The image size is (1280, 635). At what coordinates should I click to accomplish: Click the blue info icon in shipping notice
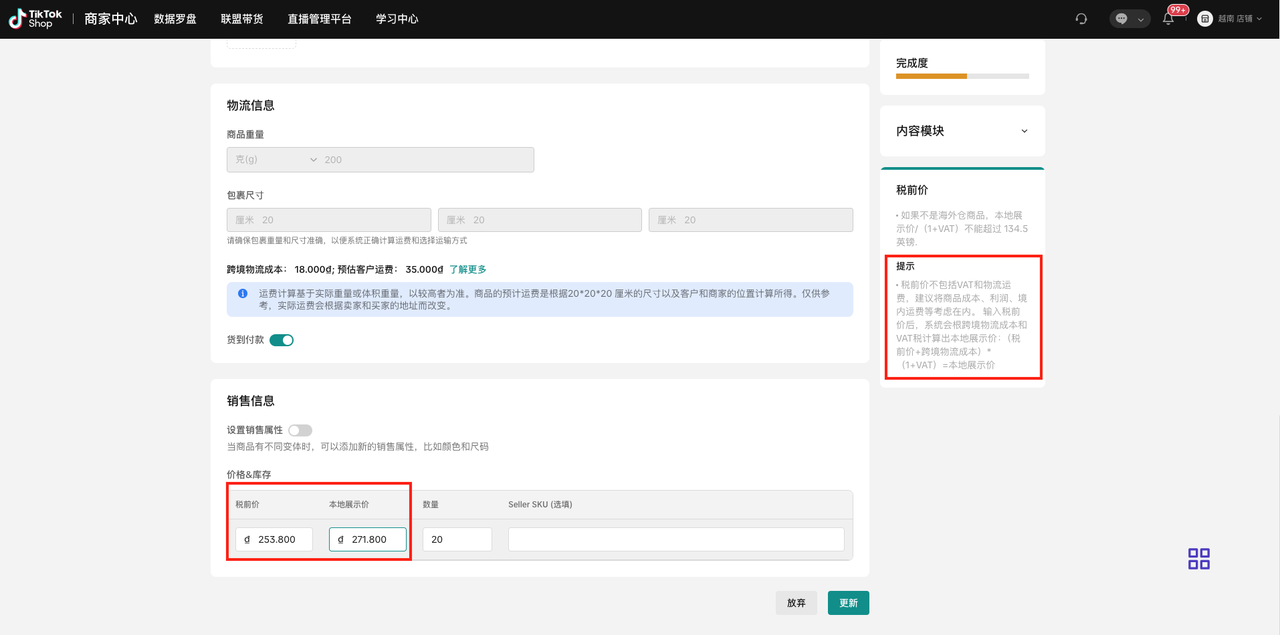pos(243,294)
